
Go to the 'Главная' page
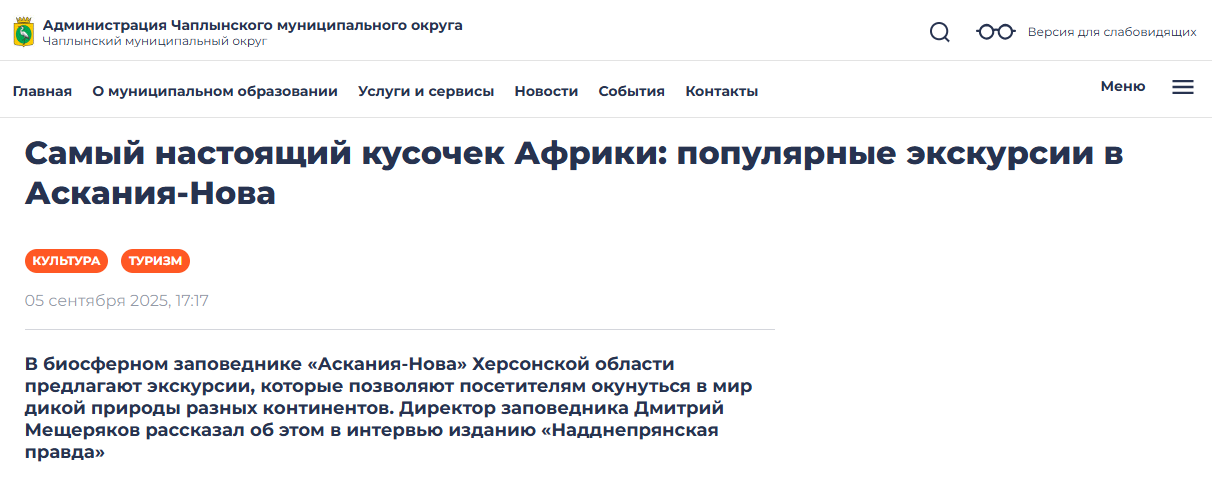pyautogui.click(x=42, y=91)
